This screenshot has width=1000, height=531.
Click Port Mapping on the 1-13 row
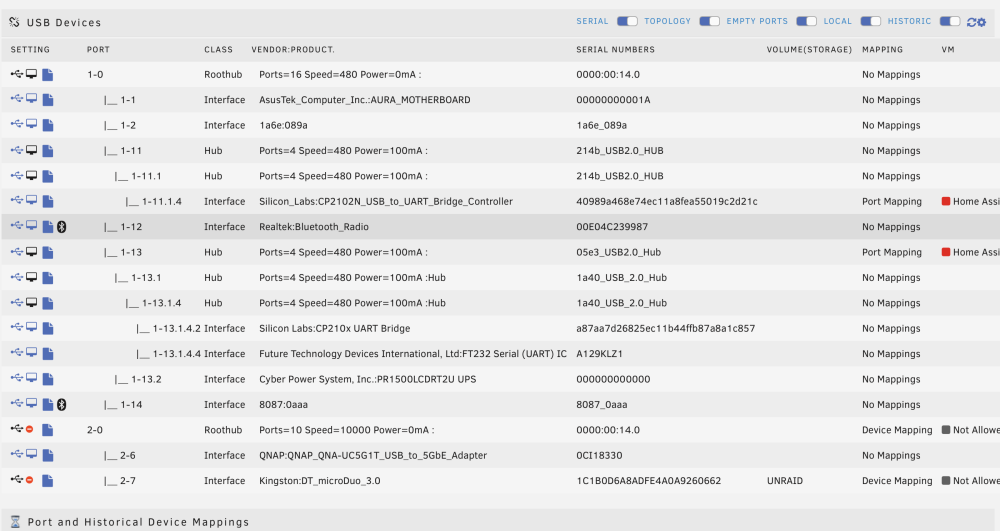pos(892,252)
